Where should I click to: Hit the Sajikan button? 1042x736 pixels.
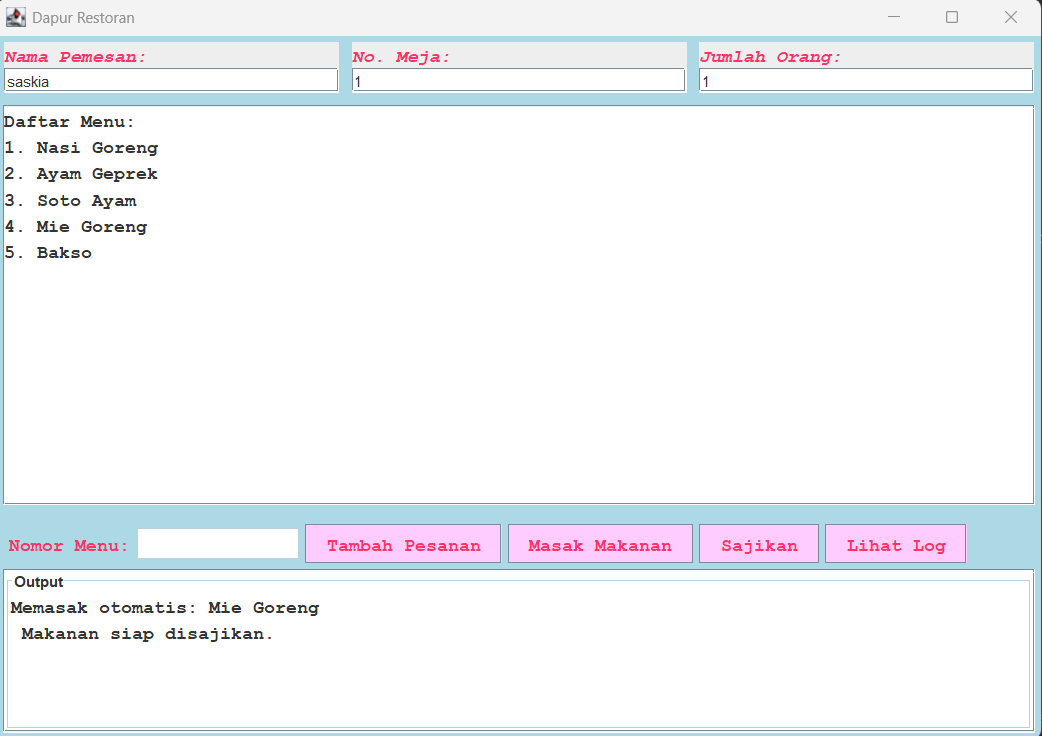[759, 545]
